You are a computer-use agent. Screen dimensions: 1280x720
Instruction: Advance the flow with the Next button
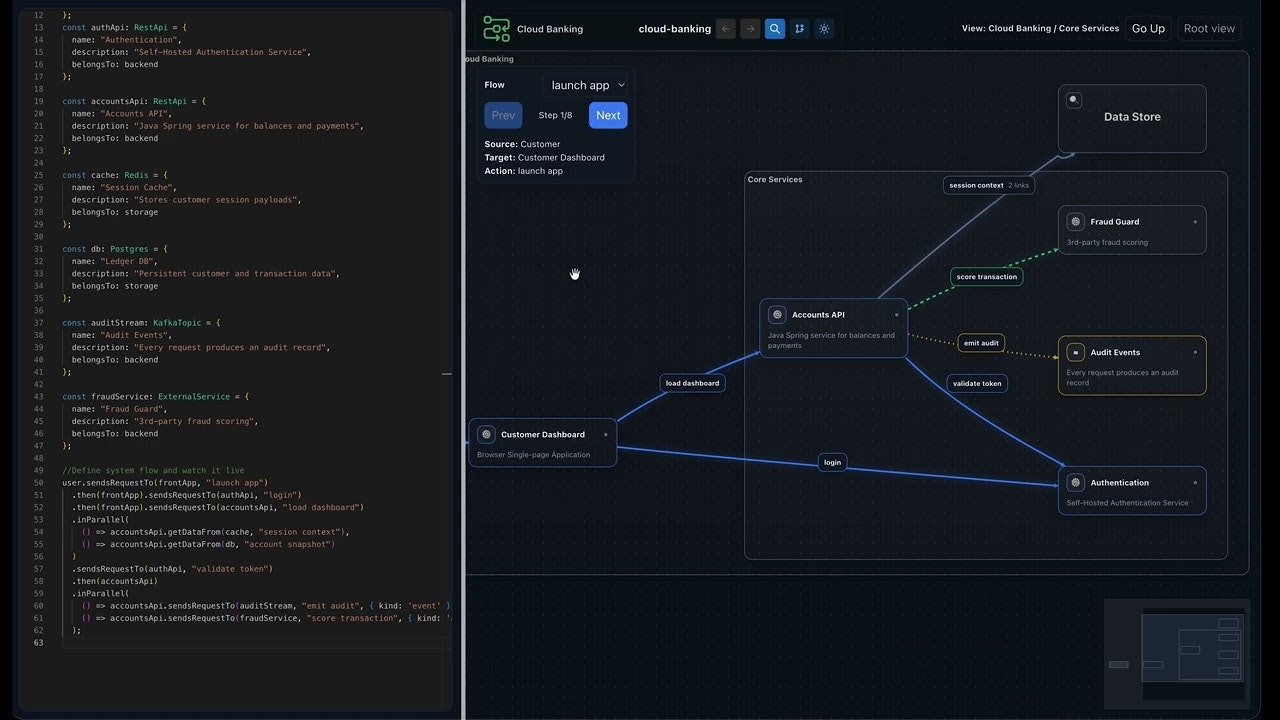(x=607, y=115)
